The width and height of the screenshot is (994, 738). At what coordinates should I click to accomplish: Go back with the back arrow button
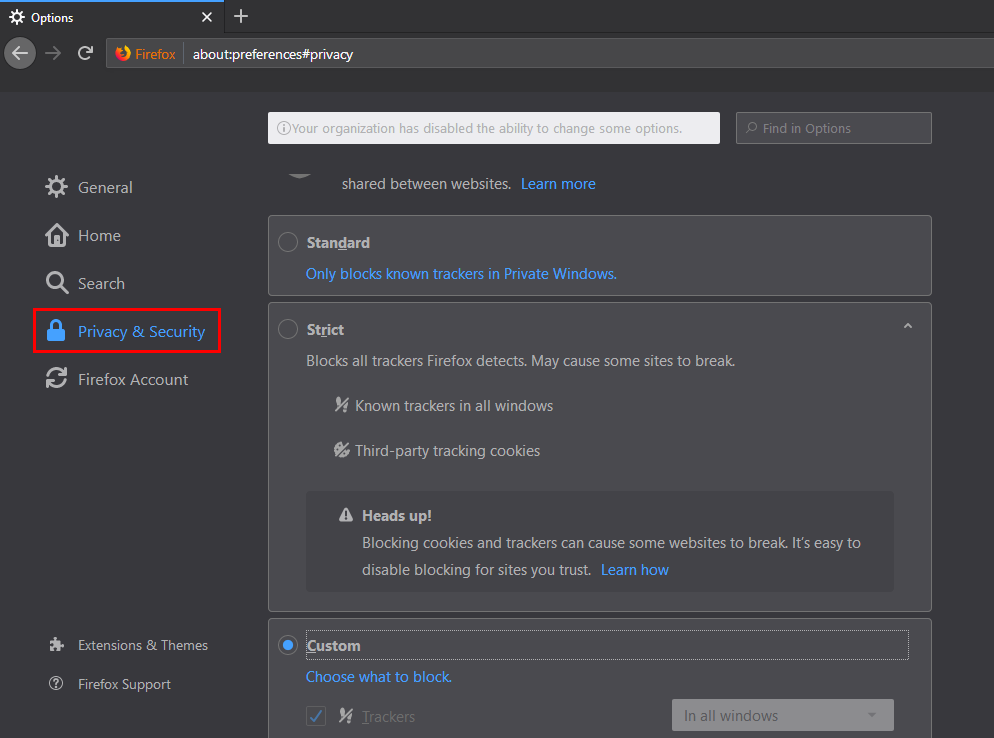[20, 53]
